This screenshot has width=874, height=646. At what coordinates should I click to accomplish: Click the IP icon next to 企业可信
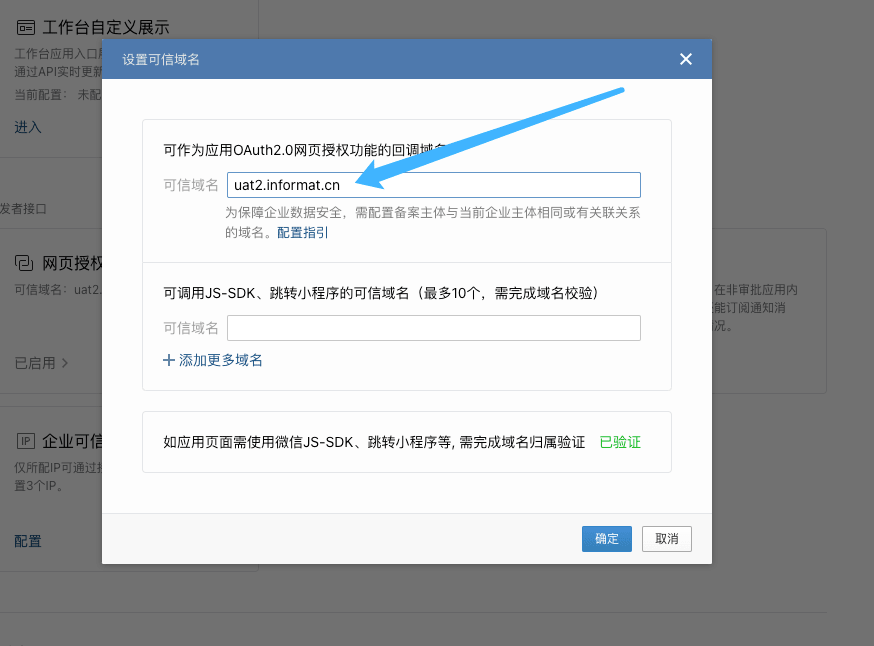(25, 441)
